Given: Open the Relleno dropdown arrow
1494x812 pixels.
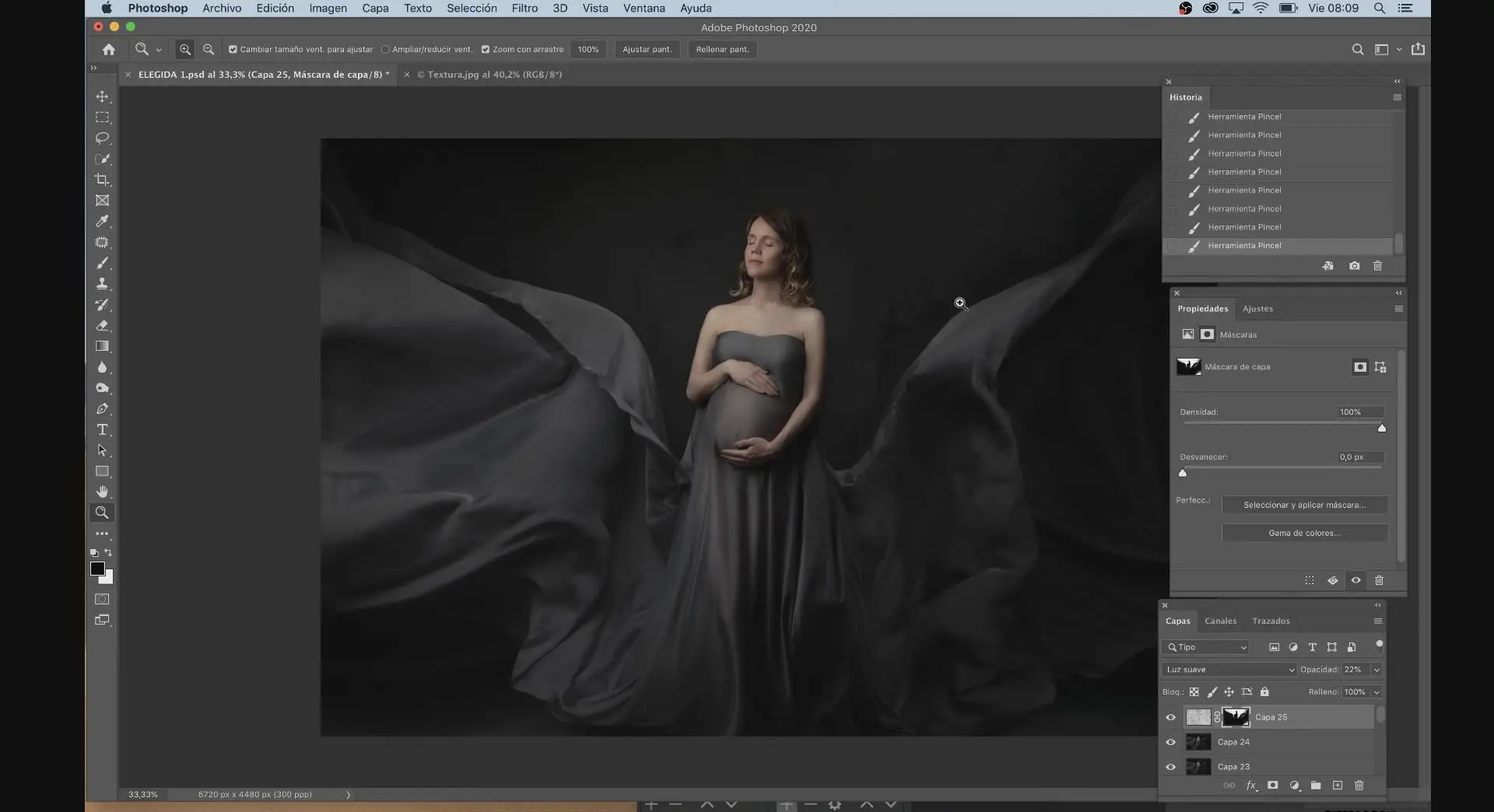Looking at the screenshot, I should [1377, 692].
